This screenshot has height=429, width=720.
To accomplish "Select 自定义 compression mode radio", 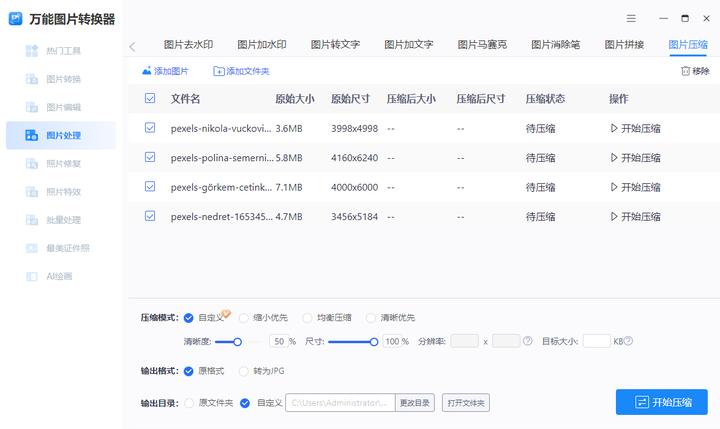I will pos(188,317).
